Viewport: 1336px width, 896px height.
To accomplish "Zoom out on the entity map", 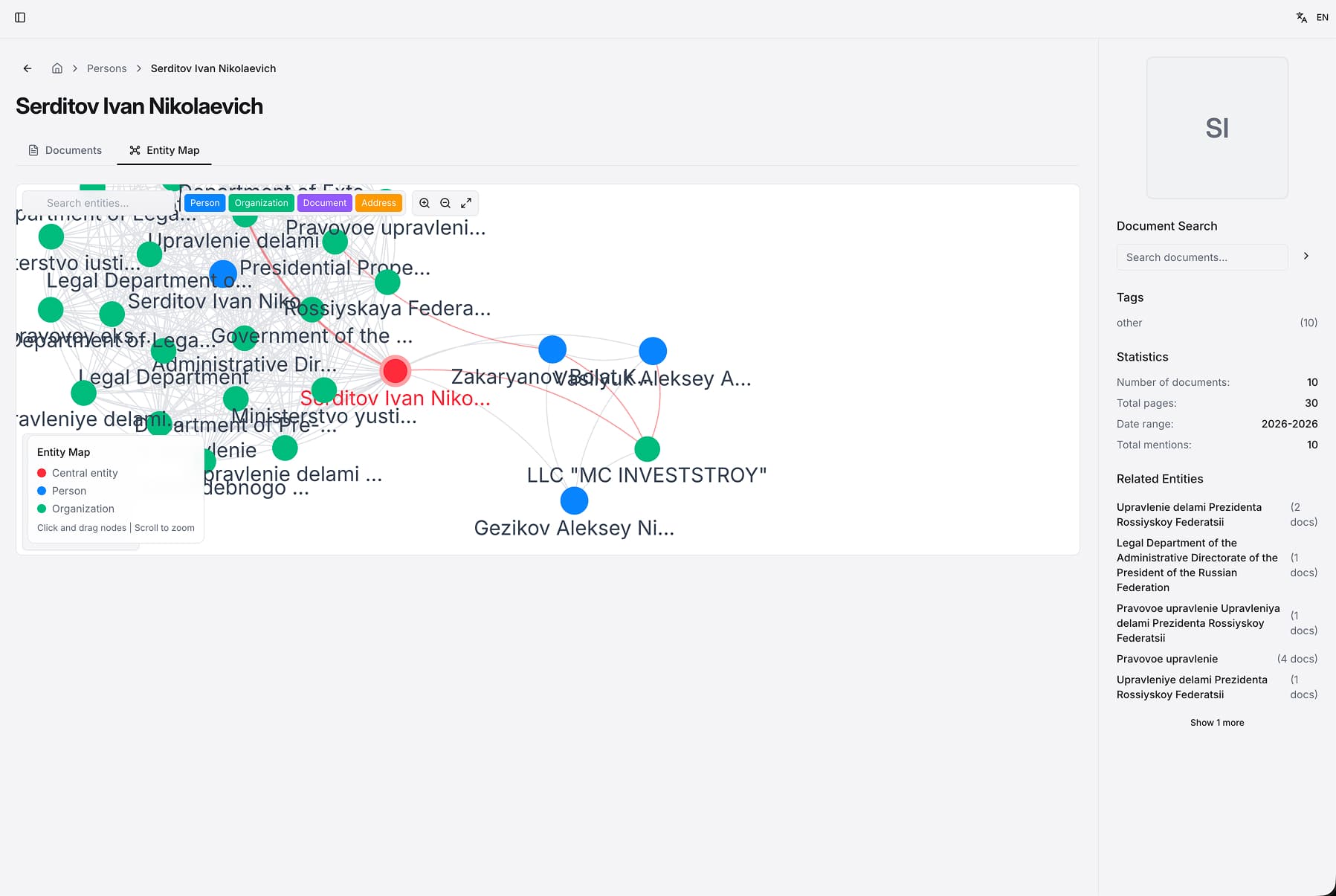I will [445, 202].
